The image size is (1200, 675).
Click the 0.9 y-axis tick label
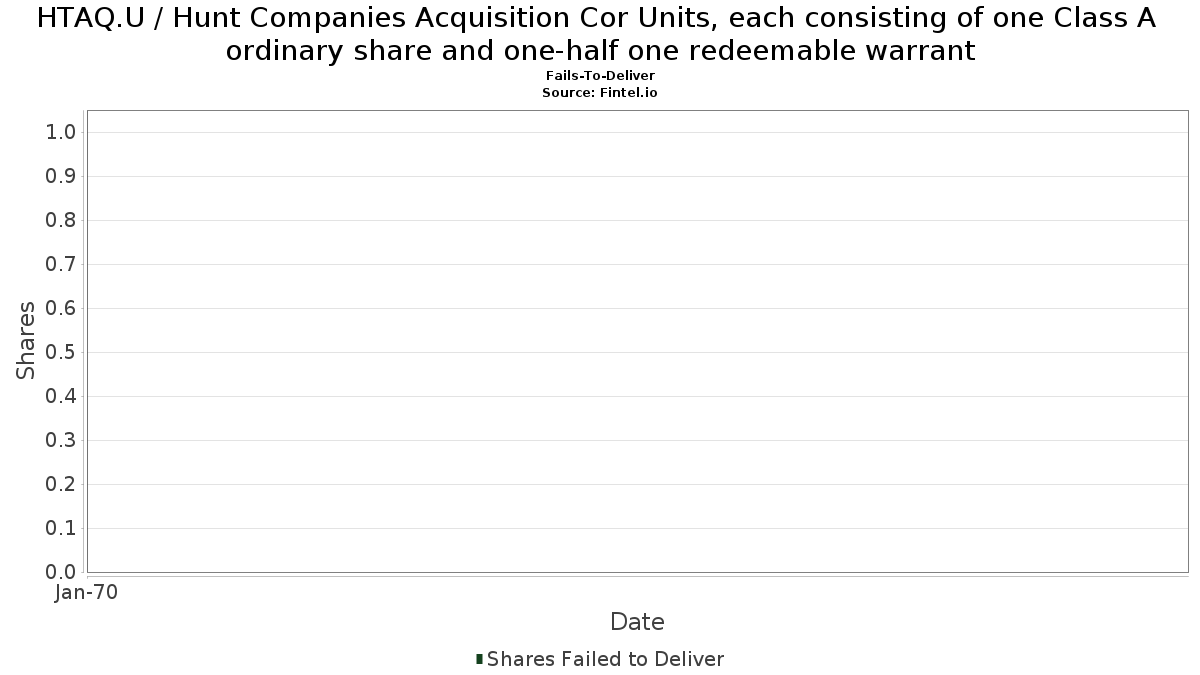point(62,176)
